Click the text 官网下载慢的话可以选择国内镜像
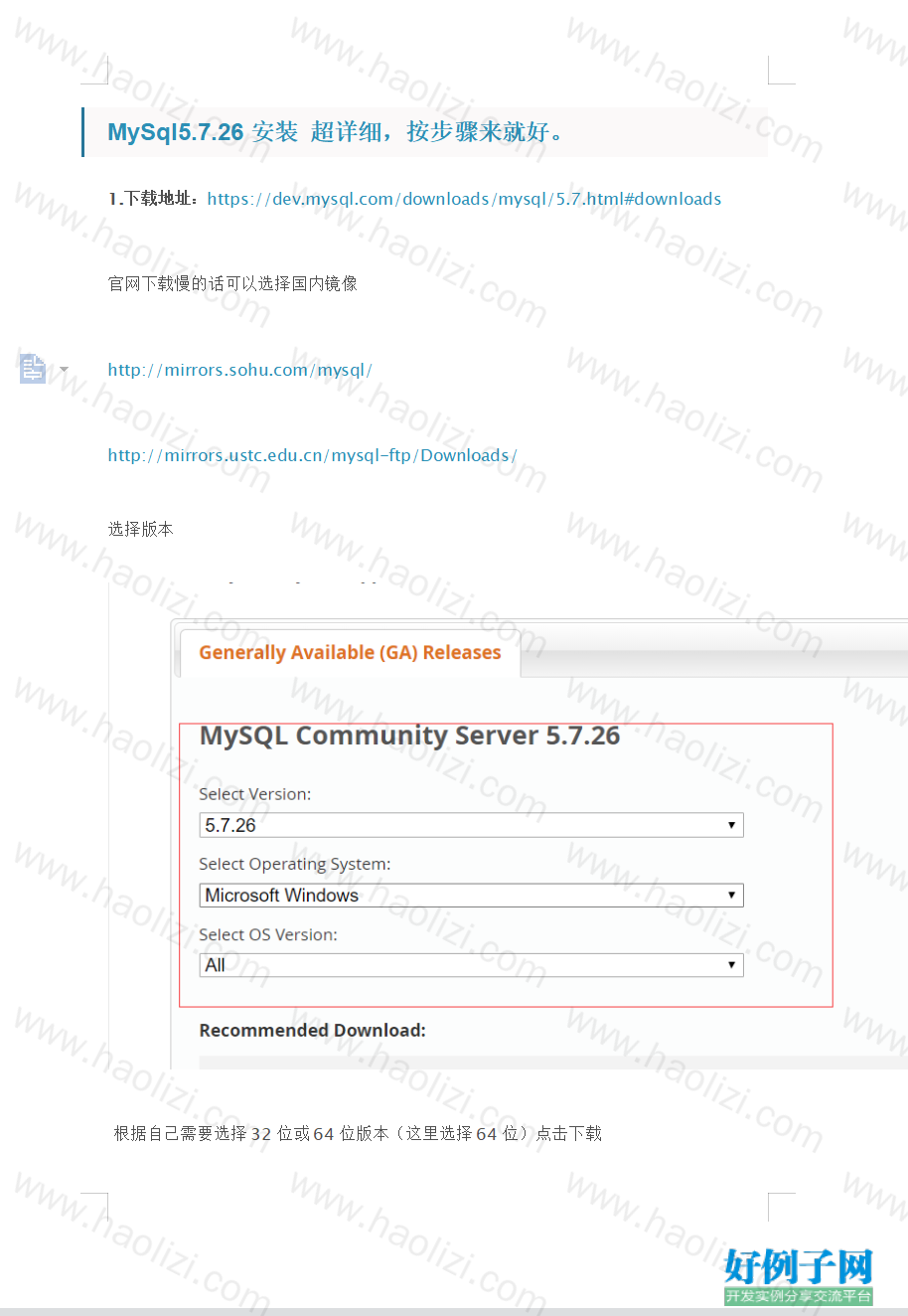The height and width of the screenshot is (1316, 908). 232,283
